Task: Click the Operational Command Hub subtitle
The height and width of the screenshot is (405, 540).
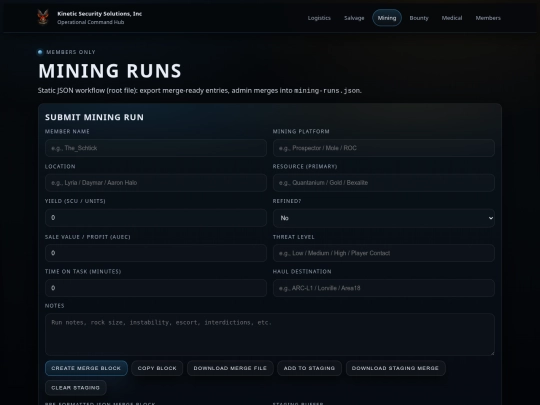Action: coord(91,22)
